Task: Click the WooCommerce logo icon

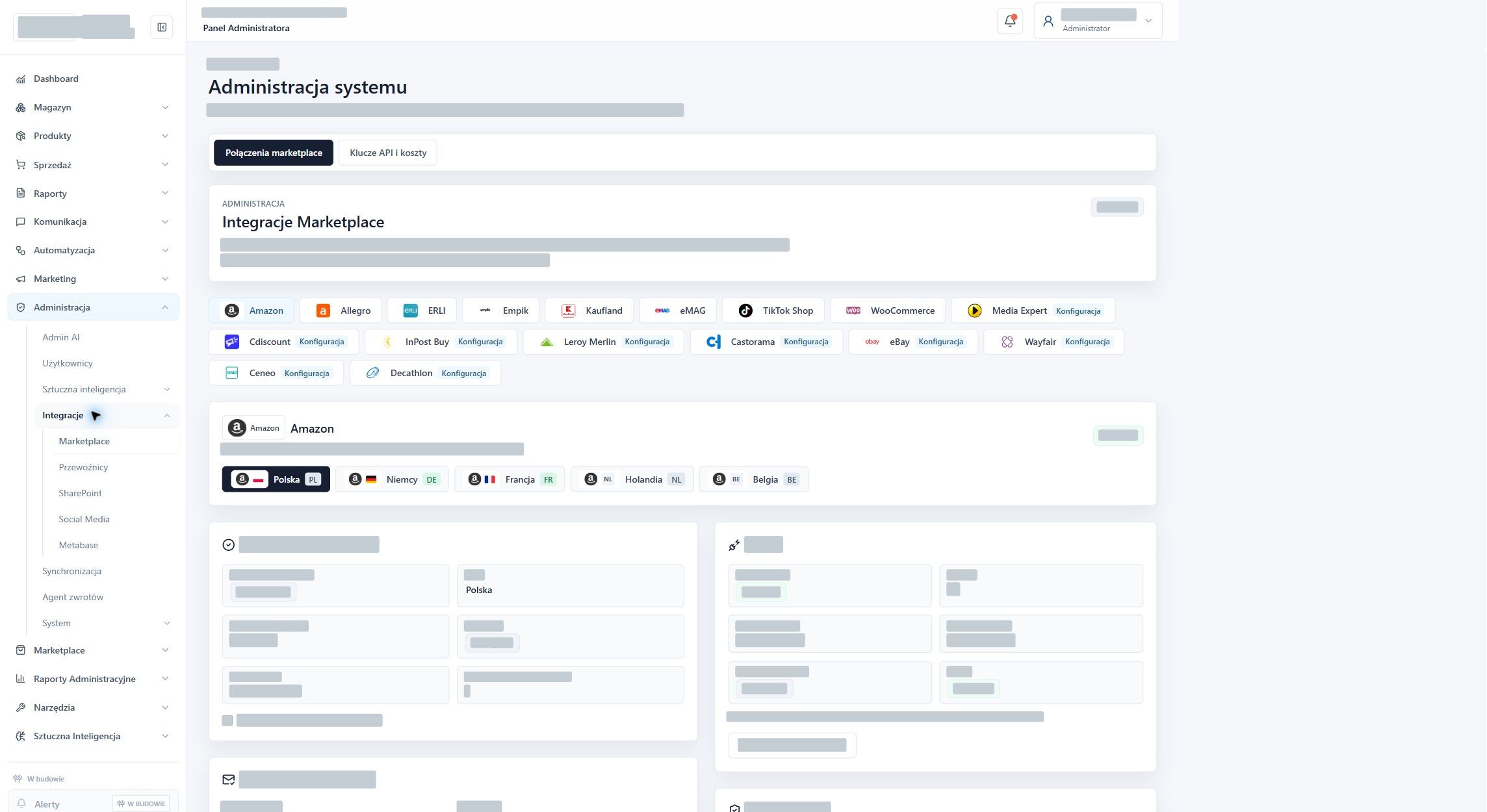Action: (853, 311)
